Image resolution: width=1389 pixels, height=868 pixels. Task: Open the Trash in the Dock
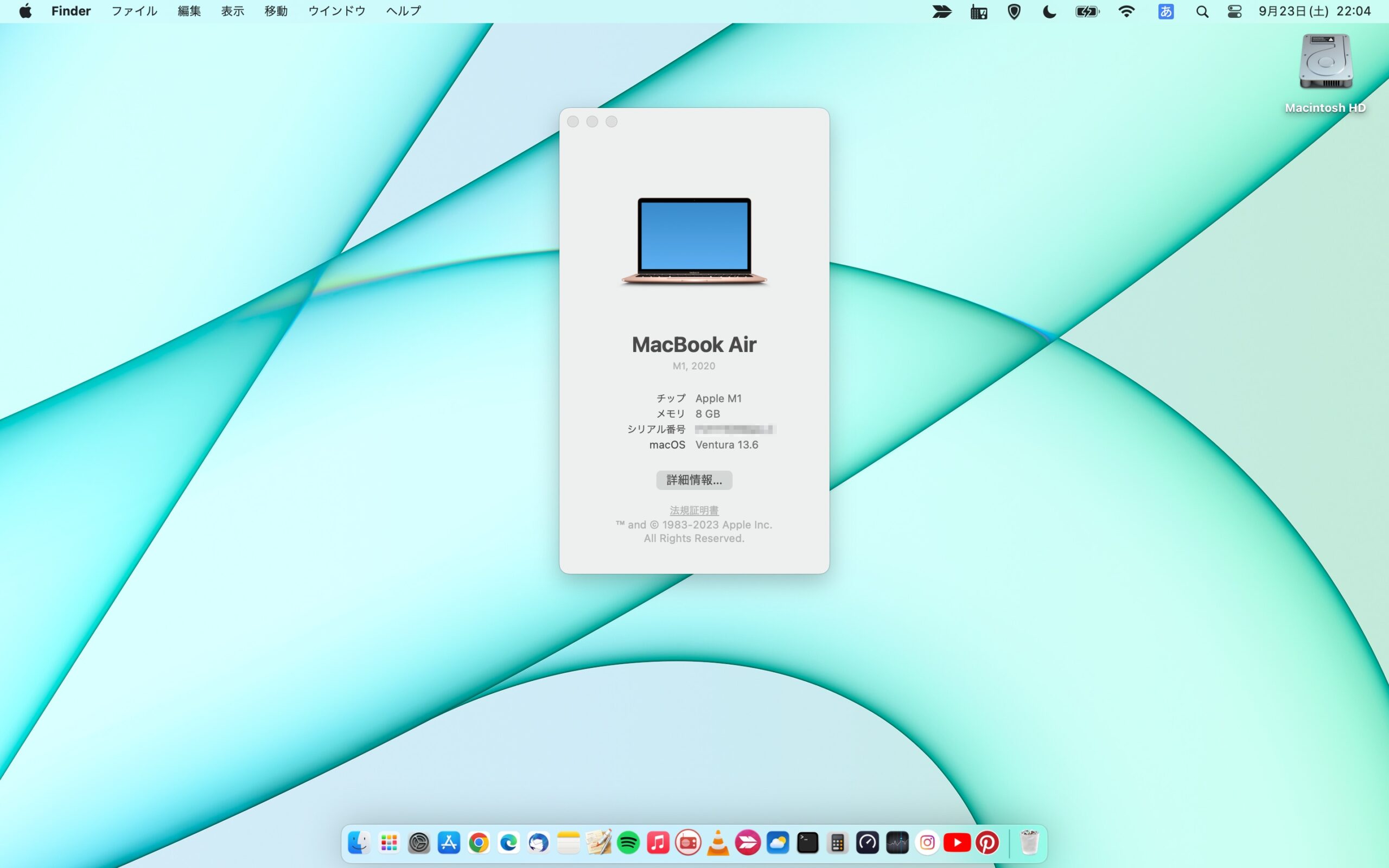[x=1029, y=843]
